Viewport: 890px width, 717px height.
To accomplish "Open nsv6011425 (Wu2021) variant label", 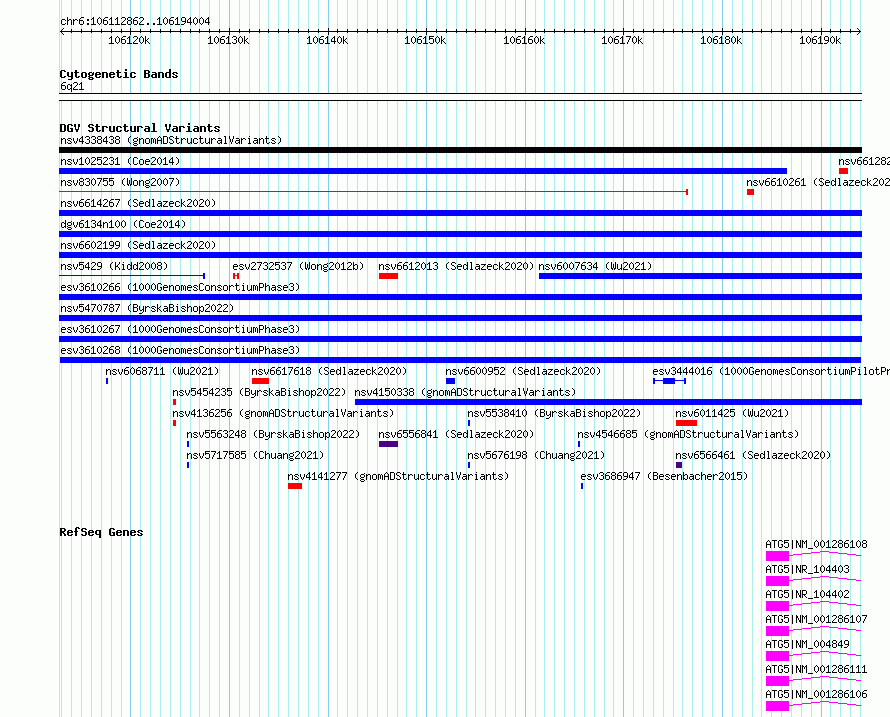I will 732,413.
